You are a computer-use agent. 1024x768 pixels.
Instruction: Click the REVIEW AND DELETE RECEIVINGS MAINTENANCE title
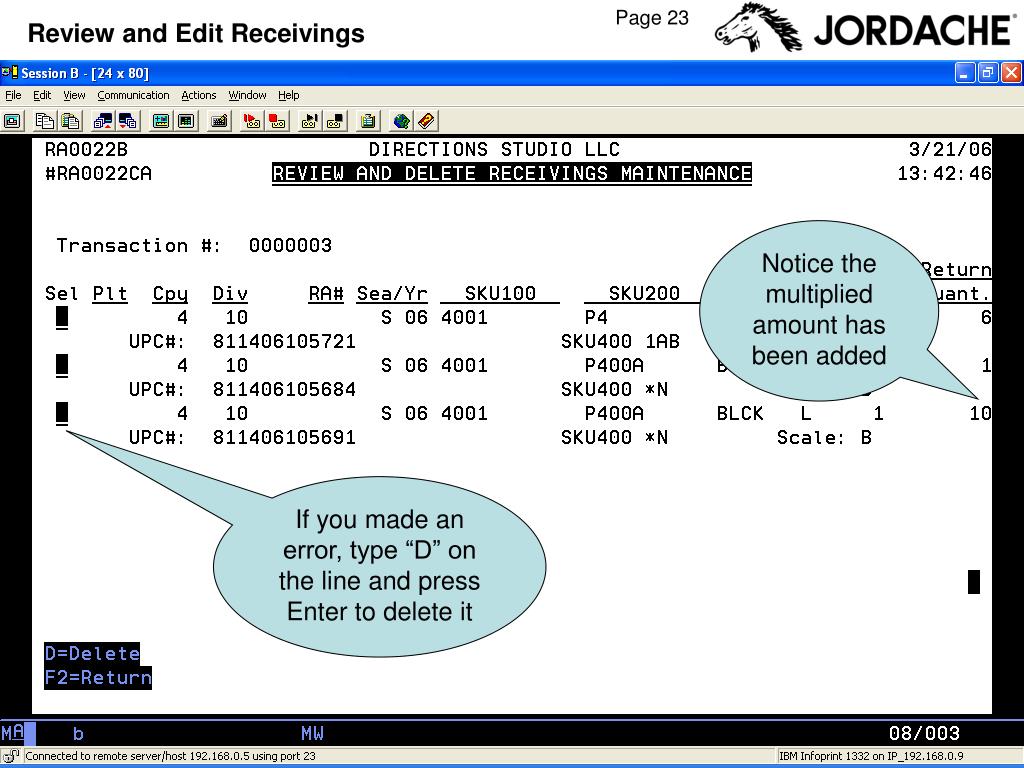(x=512, y=174)
